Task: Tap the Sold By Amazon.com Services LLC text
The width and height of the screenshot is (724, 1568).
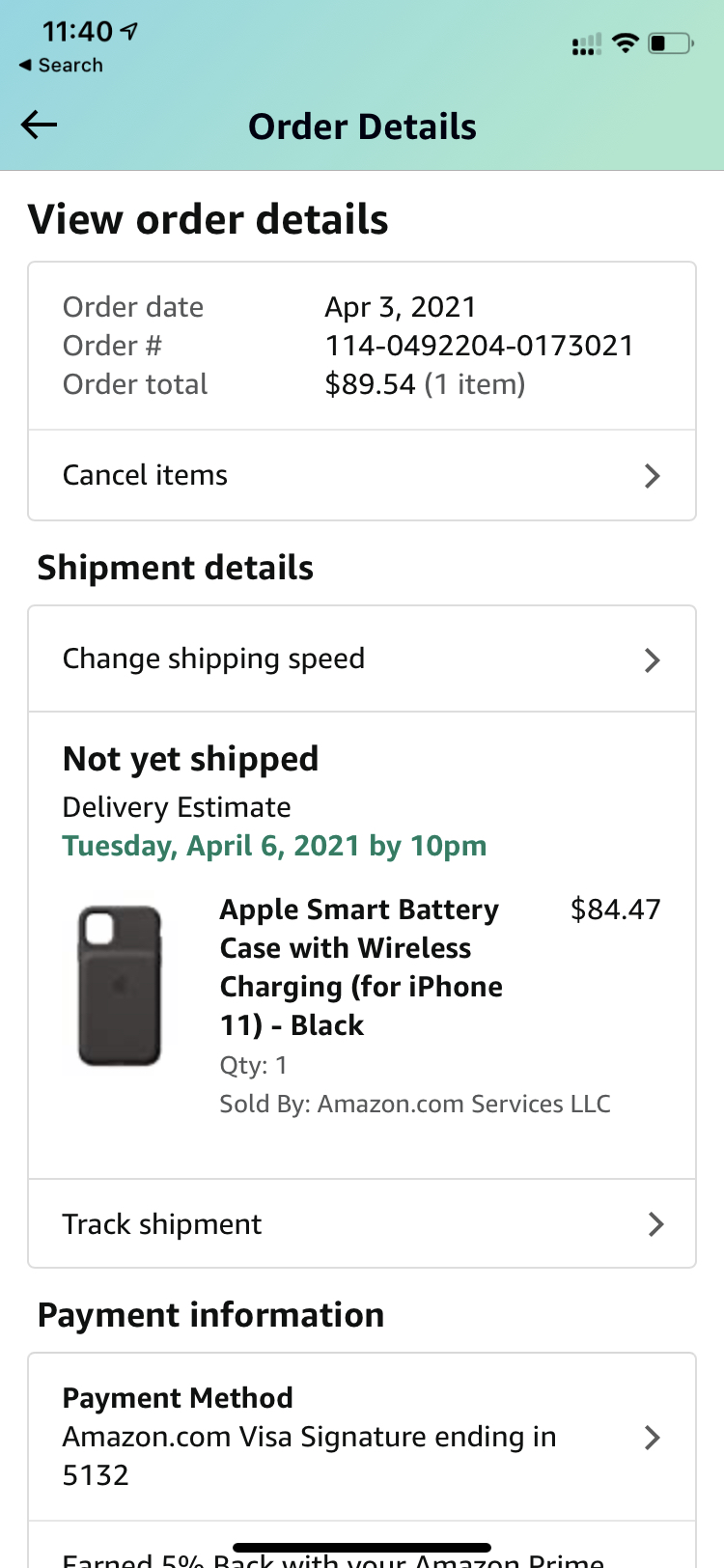Action: (415, 1104)
